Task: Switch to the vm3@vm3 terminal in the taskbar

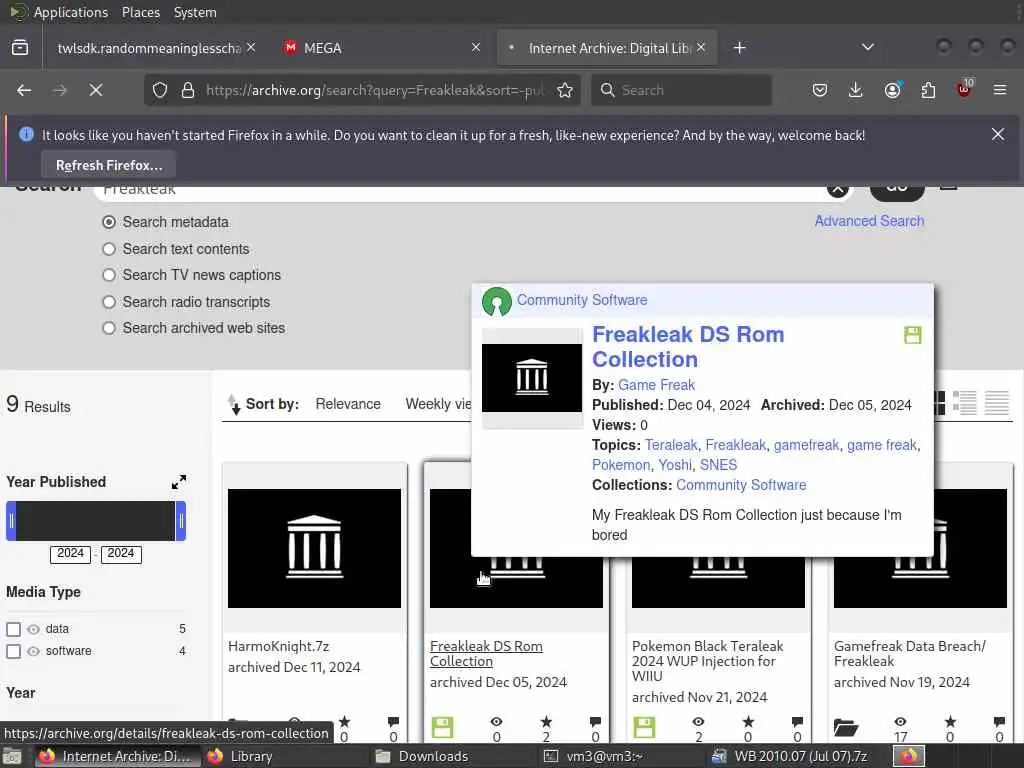Action: coord(593,756)
